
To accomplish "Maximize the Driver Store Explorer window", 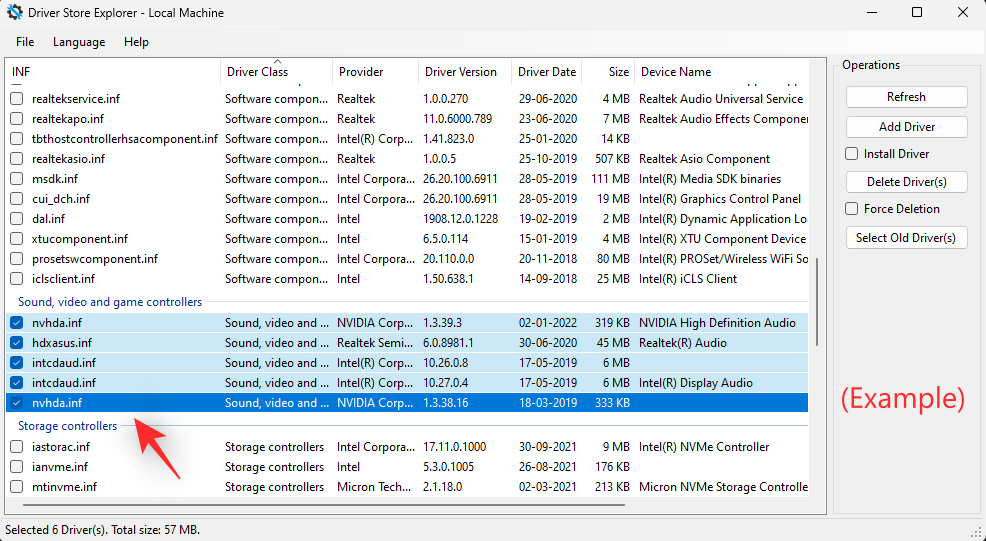I will pyautogui.click(x=917, y=13).
